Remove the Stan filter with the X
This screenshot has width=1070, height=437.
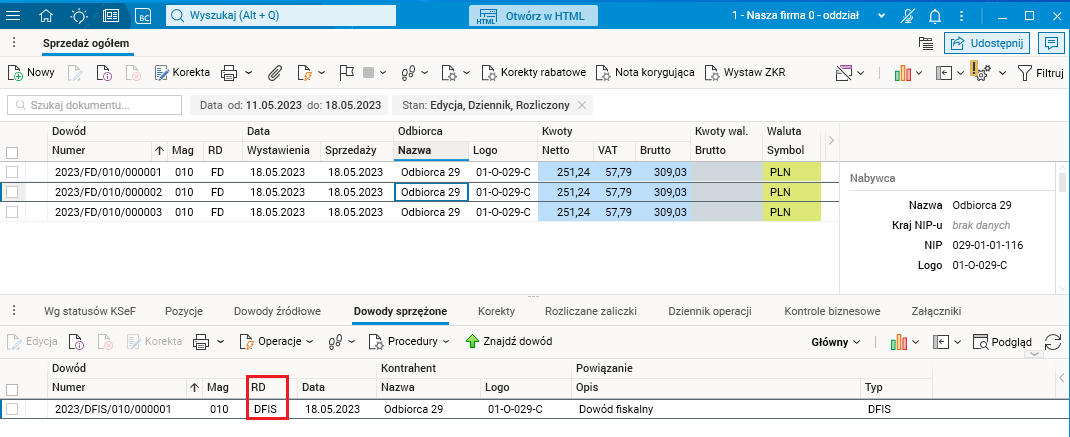(x=581, y=105)
